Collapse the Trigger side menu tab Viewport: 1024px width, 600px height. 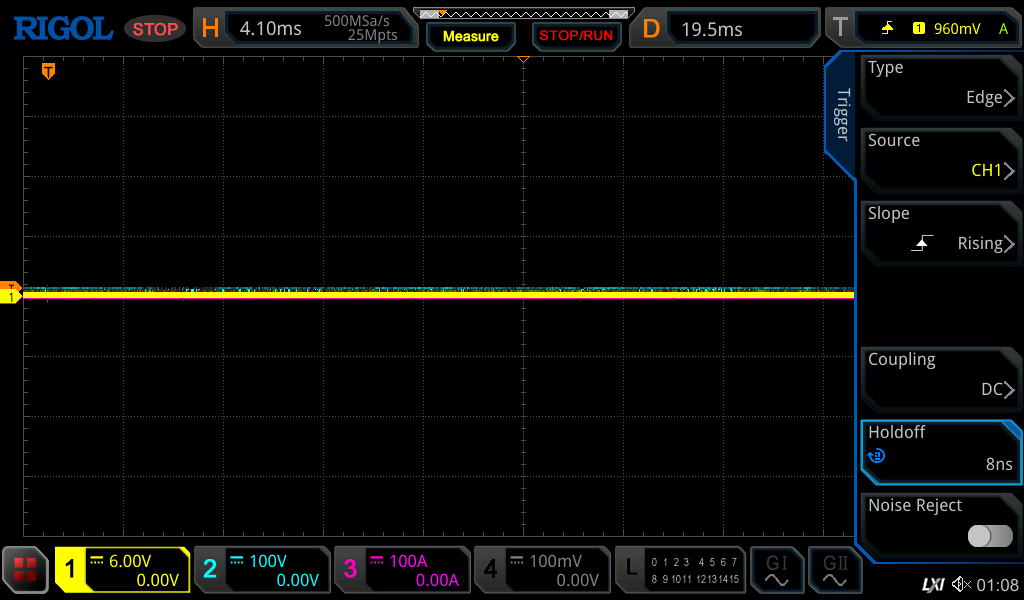click(x=841, y=115)
